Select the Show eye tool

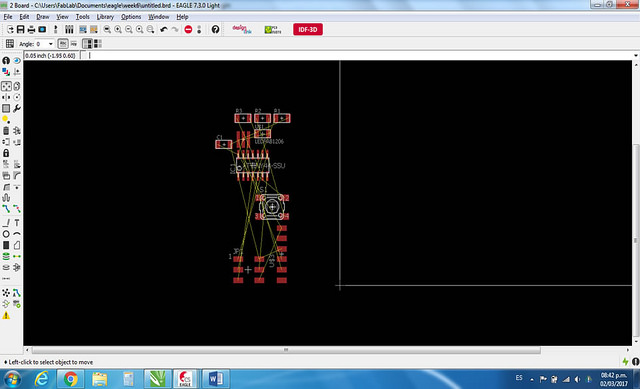(x=17, y=60)
